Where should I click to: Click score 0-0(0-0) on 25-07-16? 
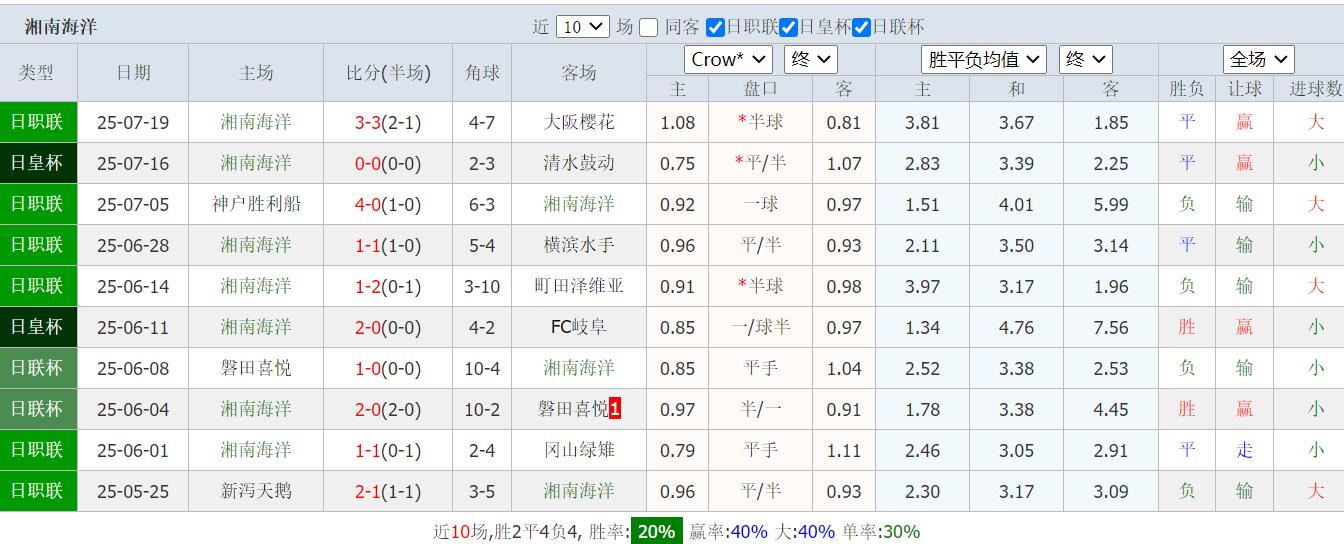tap(388, 164)
